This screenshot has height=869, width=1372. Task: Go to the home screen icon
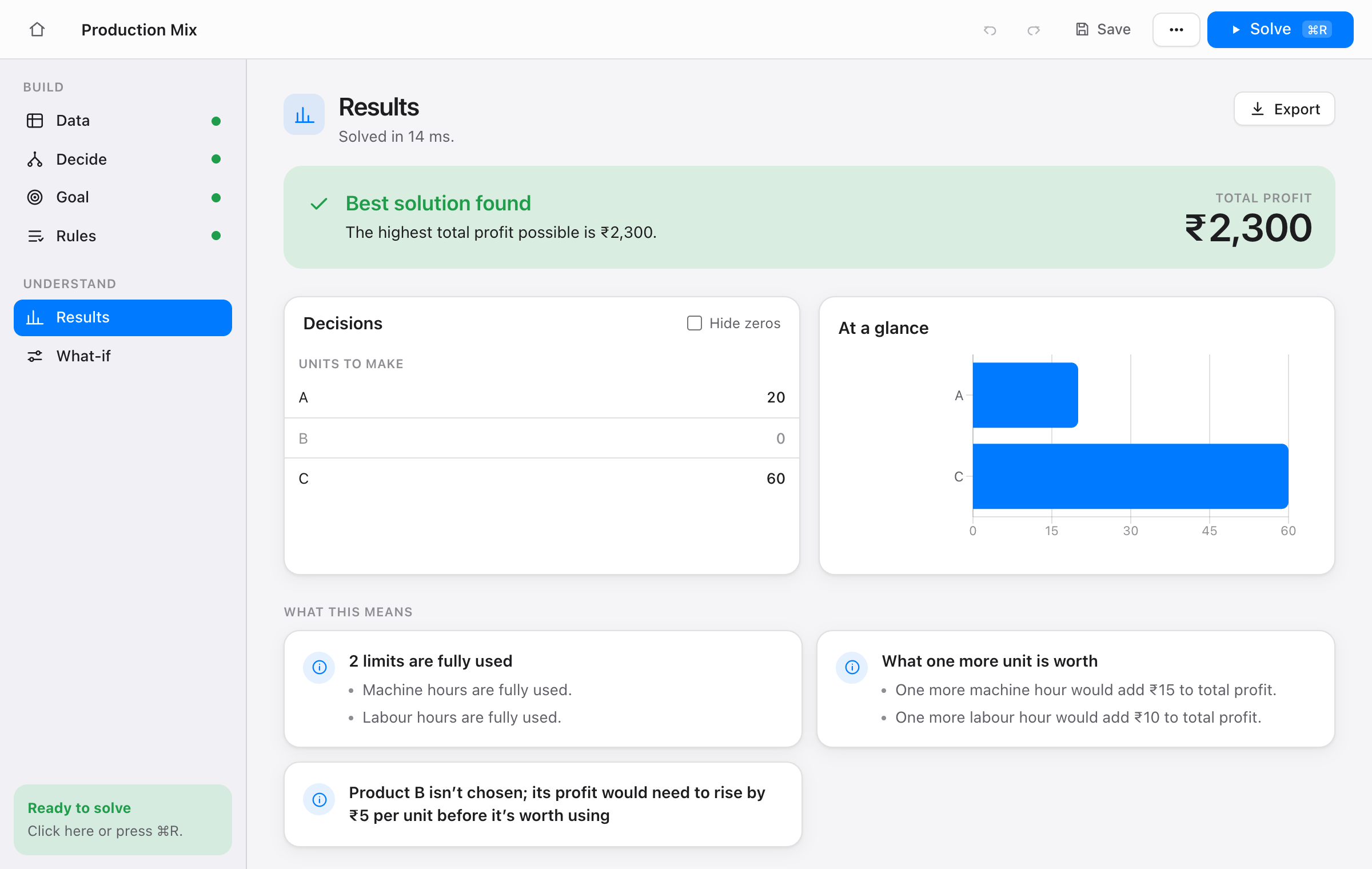(37, 29)
